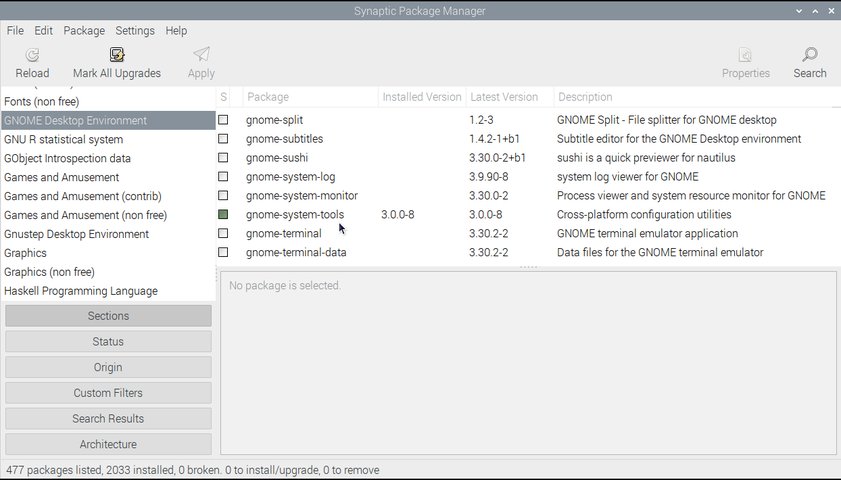Select the gnome-sushi package name
841x480 pixels.
coord(277,158)
